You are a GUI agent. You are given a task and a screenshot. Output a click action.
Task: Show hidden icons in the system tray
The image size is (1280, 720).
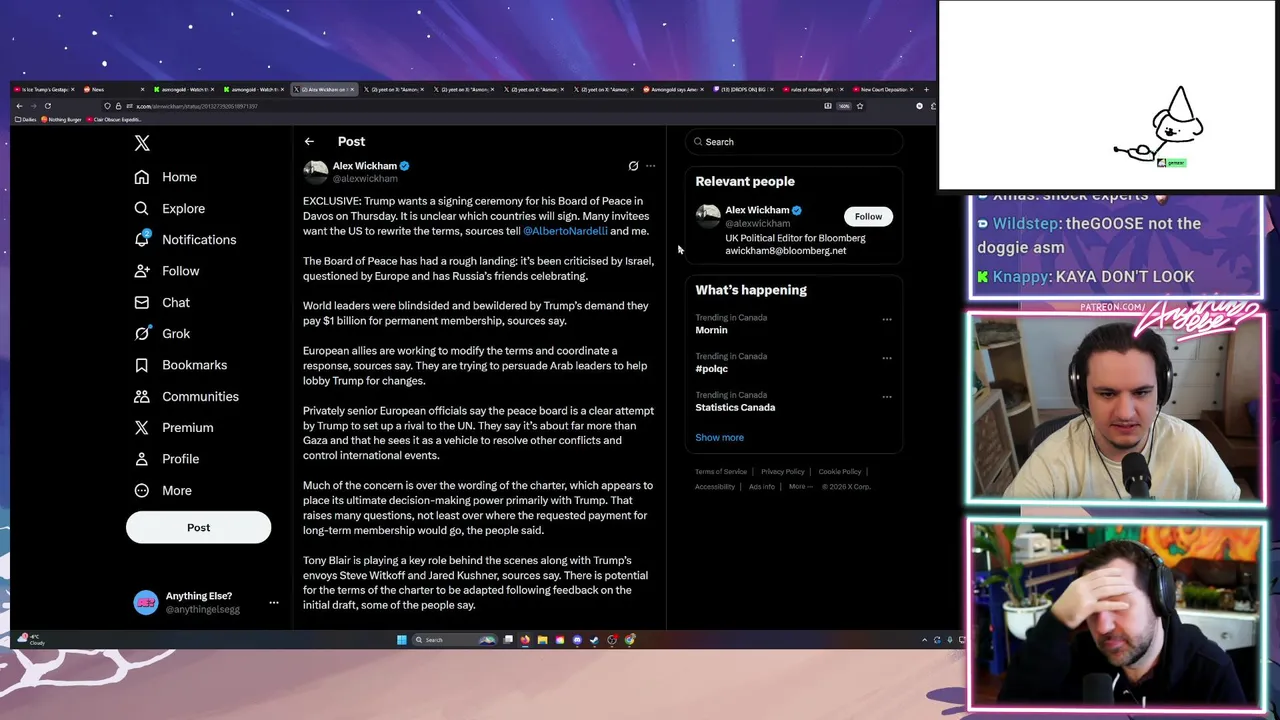(x=924, y=640)
